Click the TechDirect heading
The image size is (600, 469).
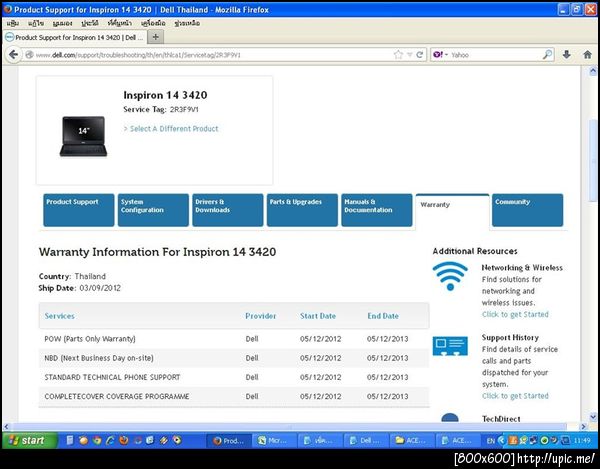(501, 419)
